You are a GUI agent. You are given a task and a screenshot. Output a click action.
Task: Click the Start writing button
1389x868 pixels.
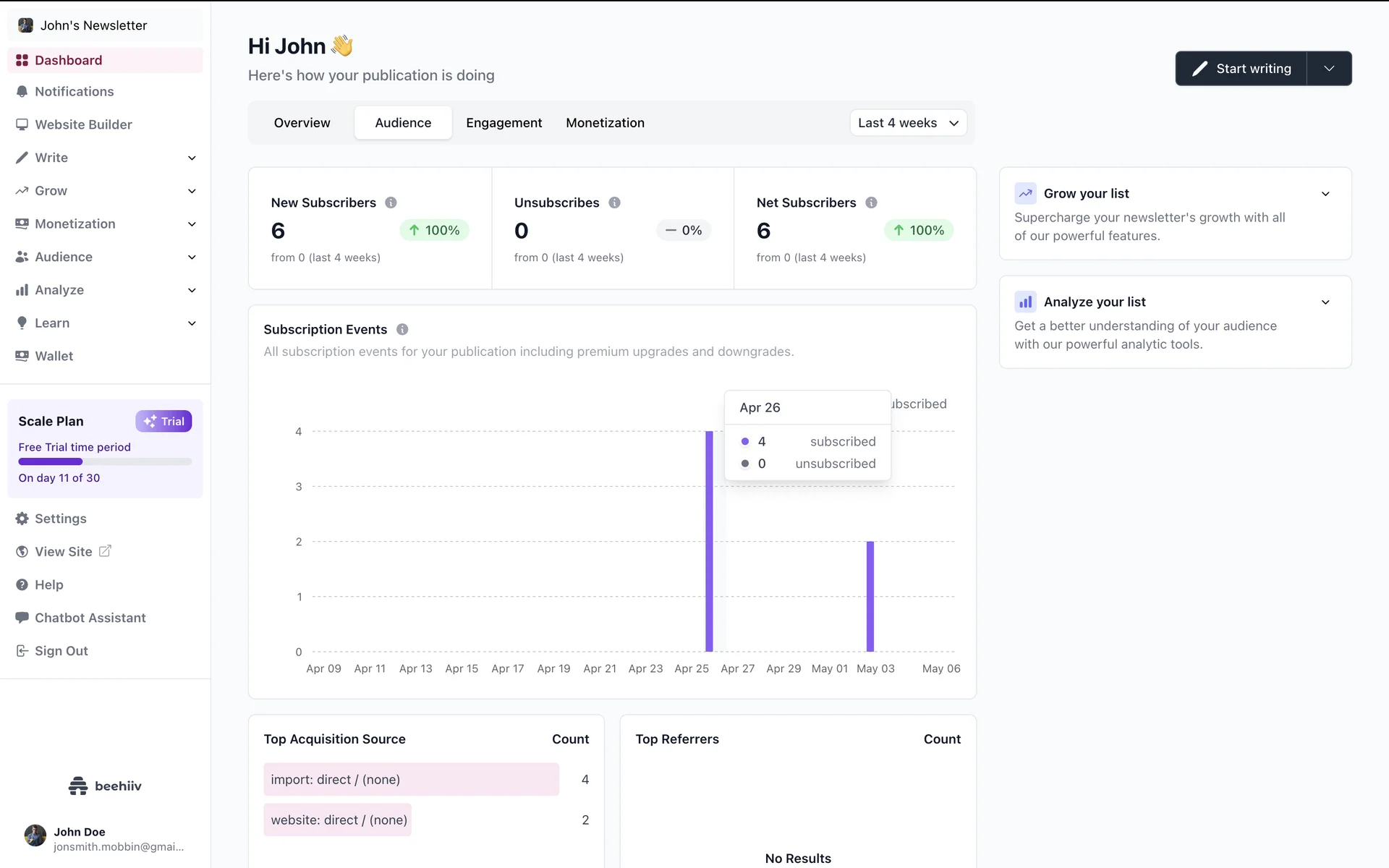(x=1241, y=69)
